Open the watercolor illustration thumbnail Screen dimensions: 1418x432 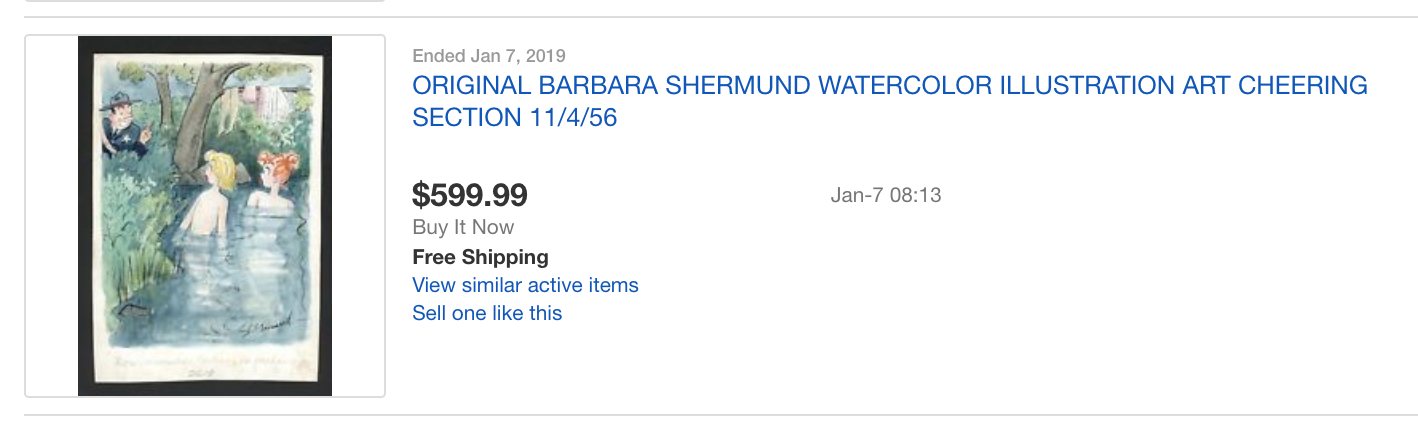(x=205, y=216)
